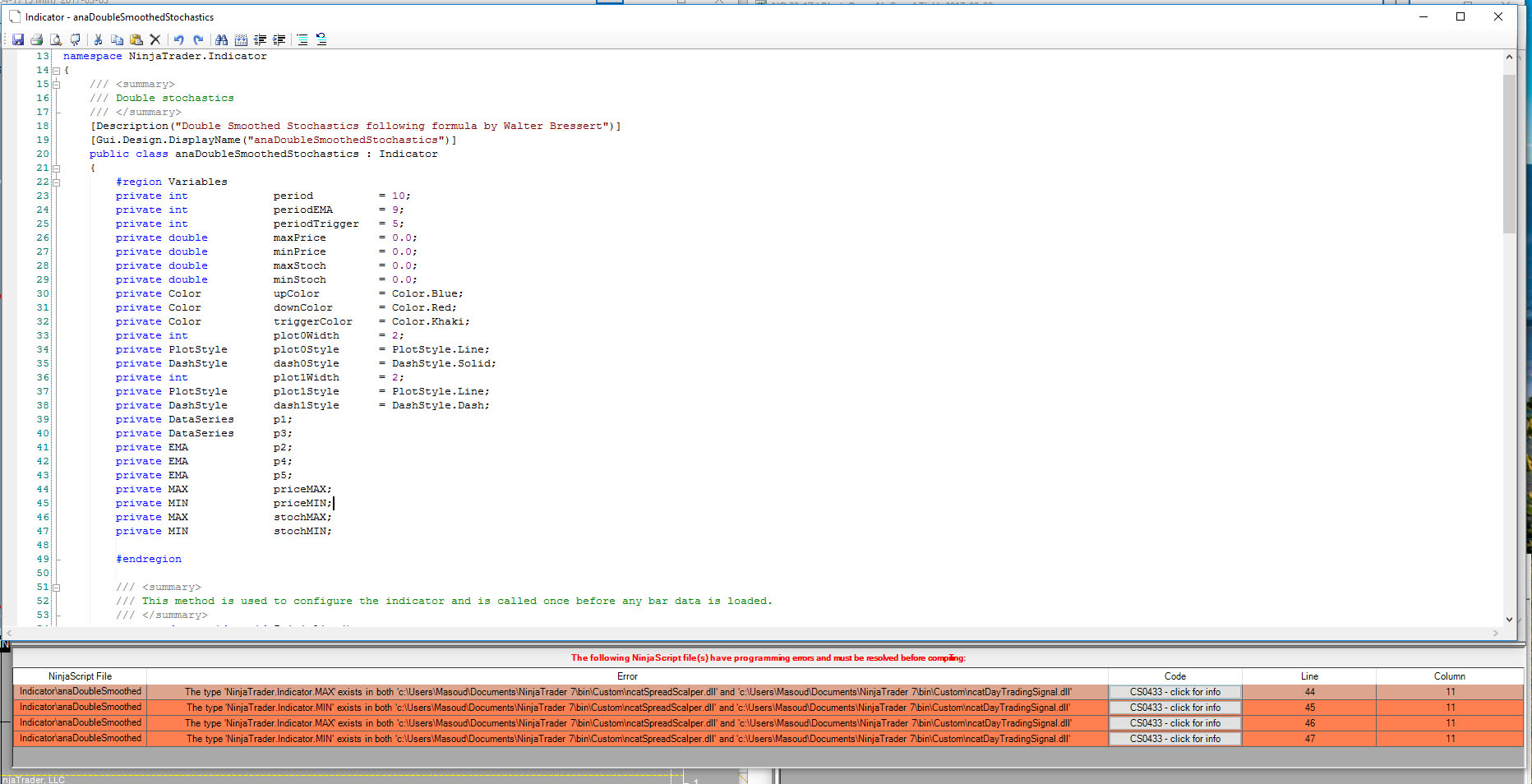
Task: Minimize the Indicator editor window
Action: point(1424,16)
